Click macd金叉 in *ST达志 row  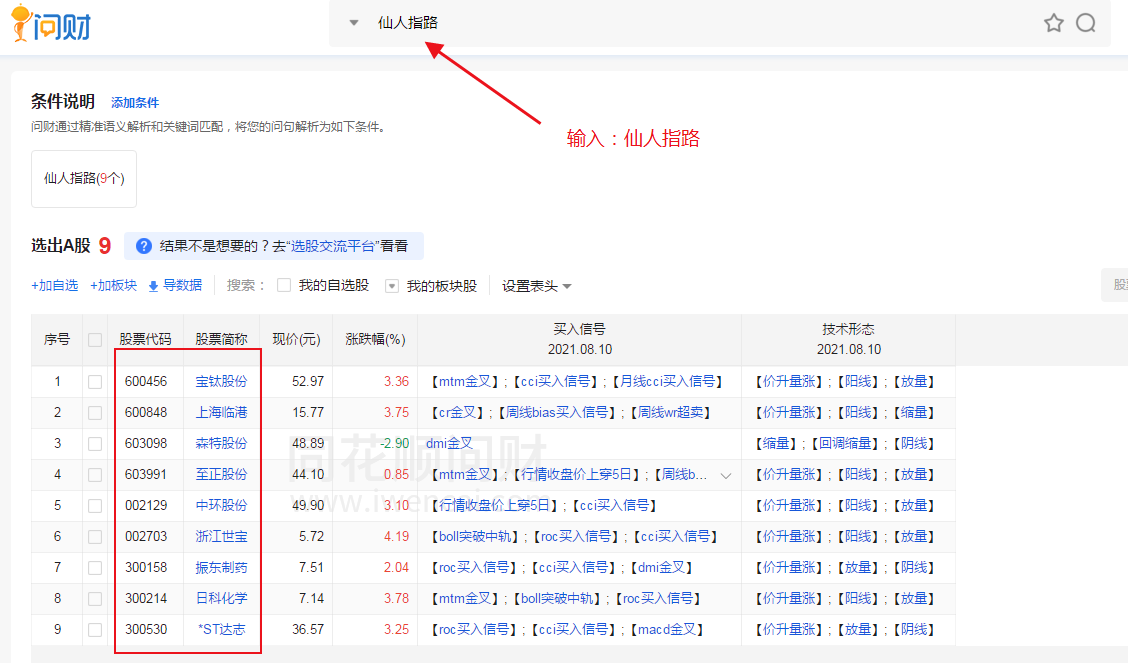(x=667, y=628)
